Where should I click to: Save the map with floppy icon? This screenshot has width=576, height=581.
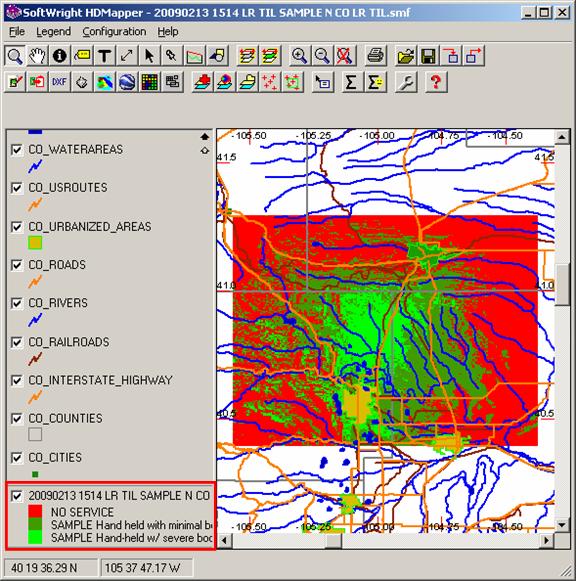coord(428,56)
